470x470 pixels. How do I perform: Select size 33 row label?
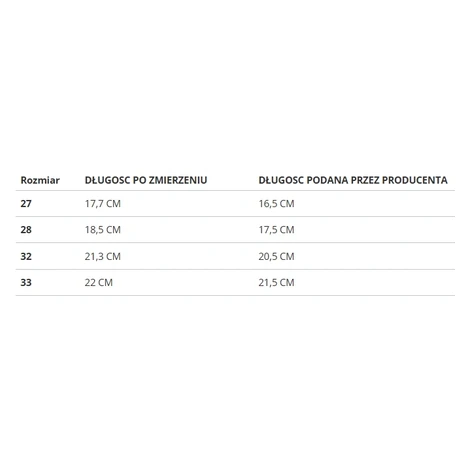tap(26, 282)
